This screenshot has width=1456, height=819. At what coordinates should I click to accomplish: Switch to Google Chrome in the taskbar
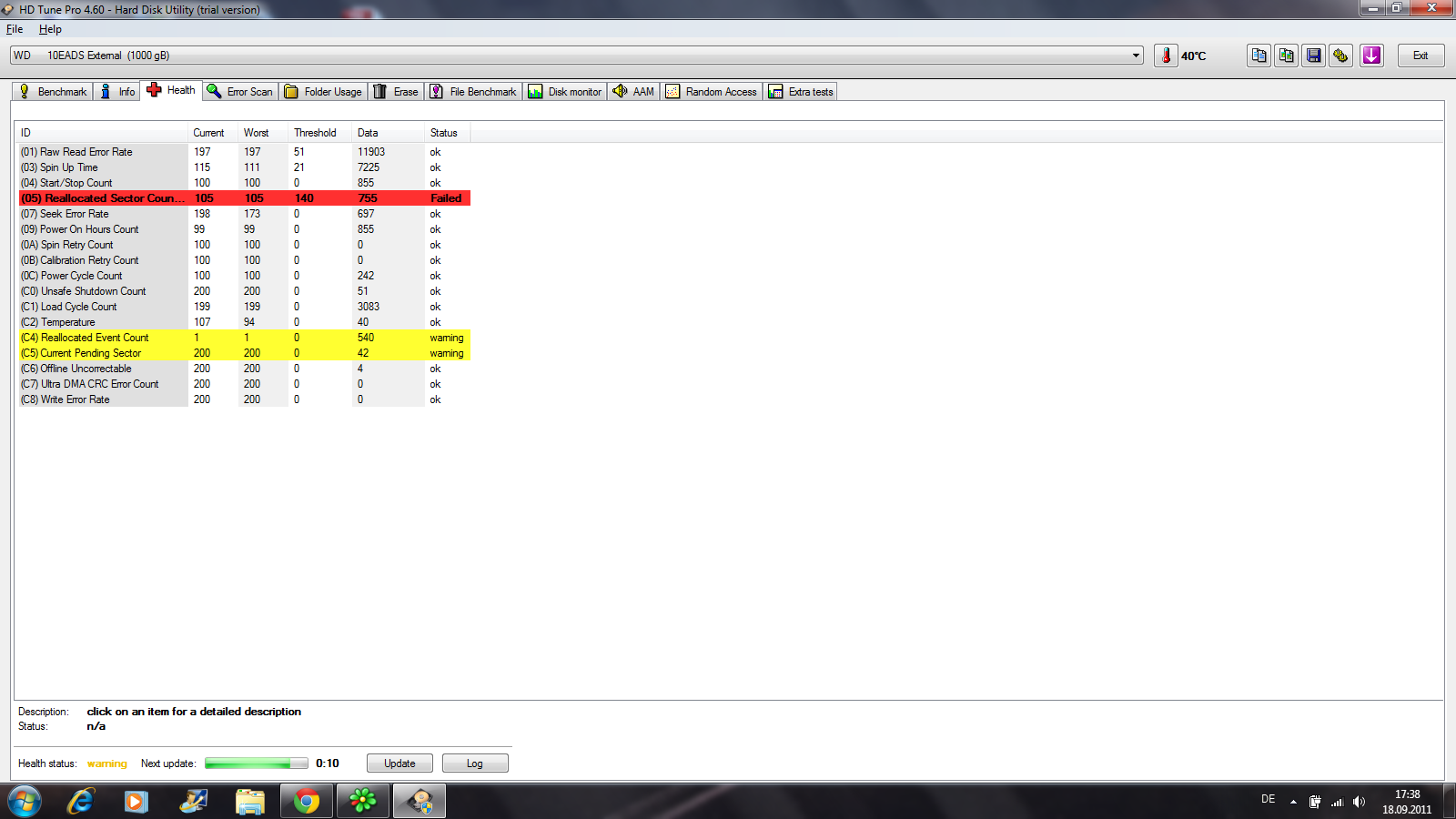[307, 801]
